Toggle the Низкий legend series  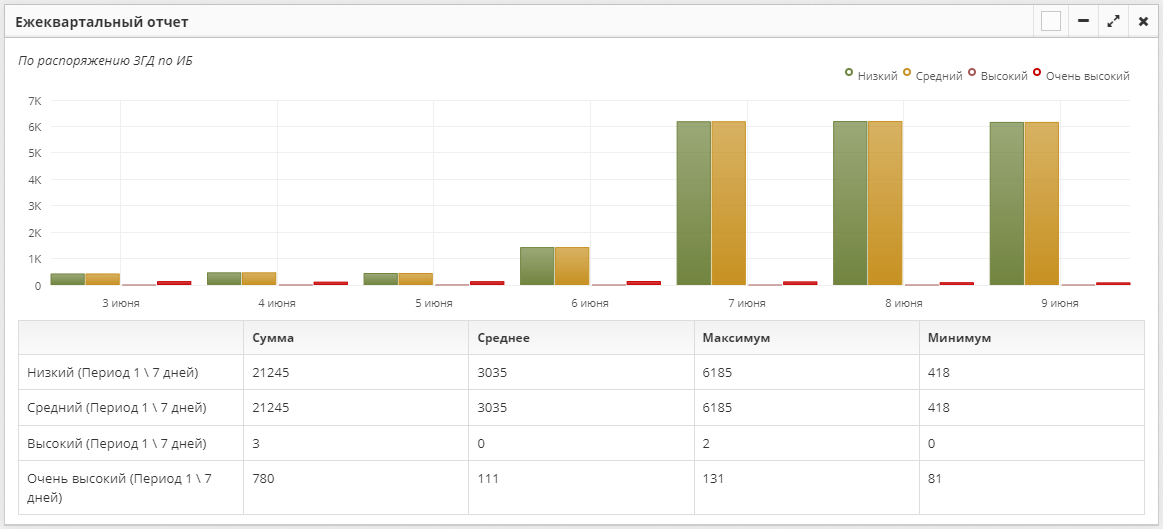[x=872, y=75]
